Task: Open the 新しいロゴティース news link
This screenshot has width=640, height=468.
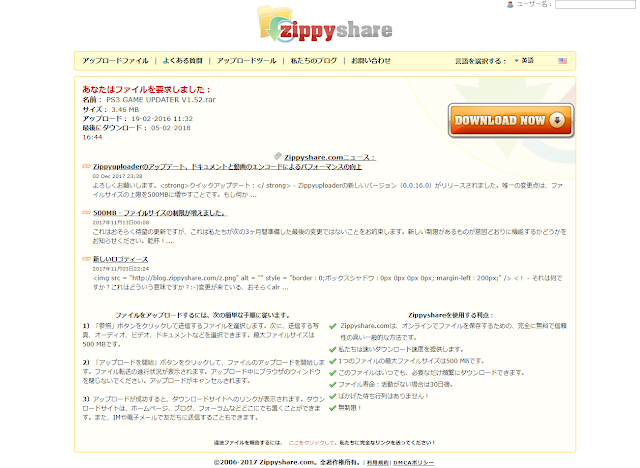Action: tap(120, 259)
